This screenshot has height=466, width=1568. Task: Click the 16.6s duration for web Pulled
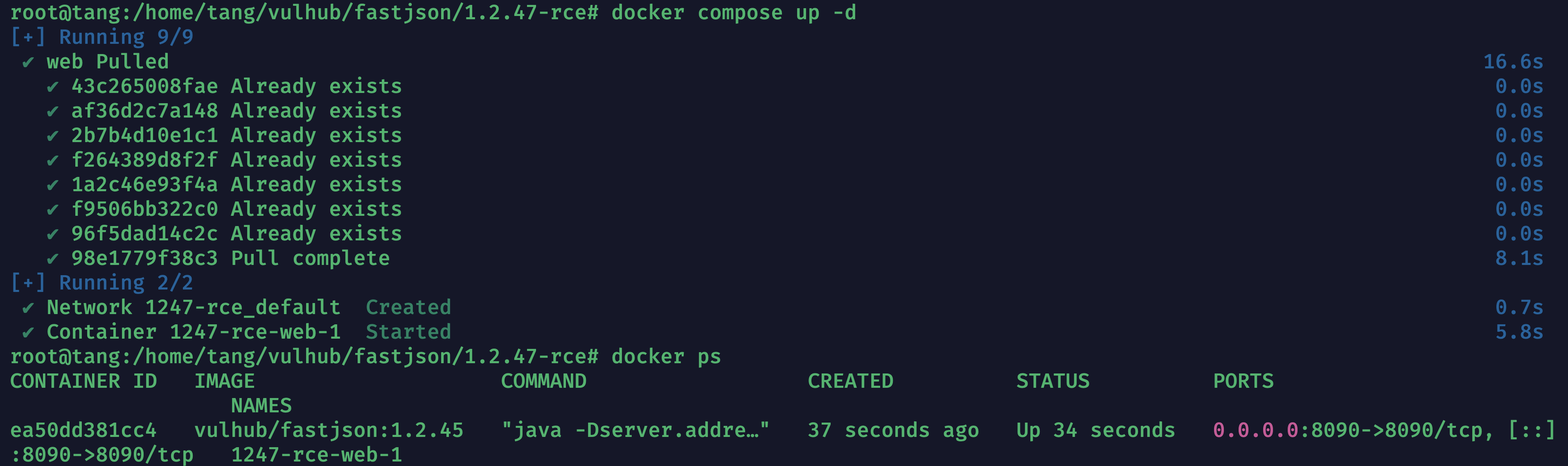tap(1513, 62)
